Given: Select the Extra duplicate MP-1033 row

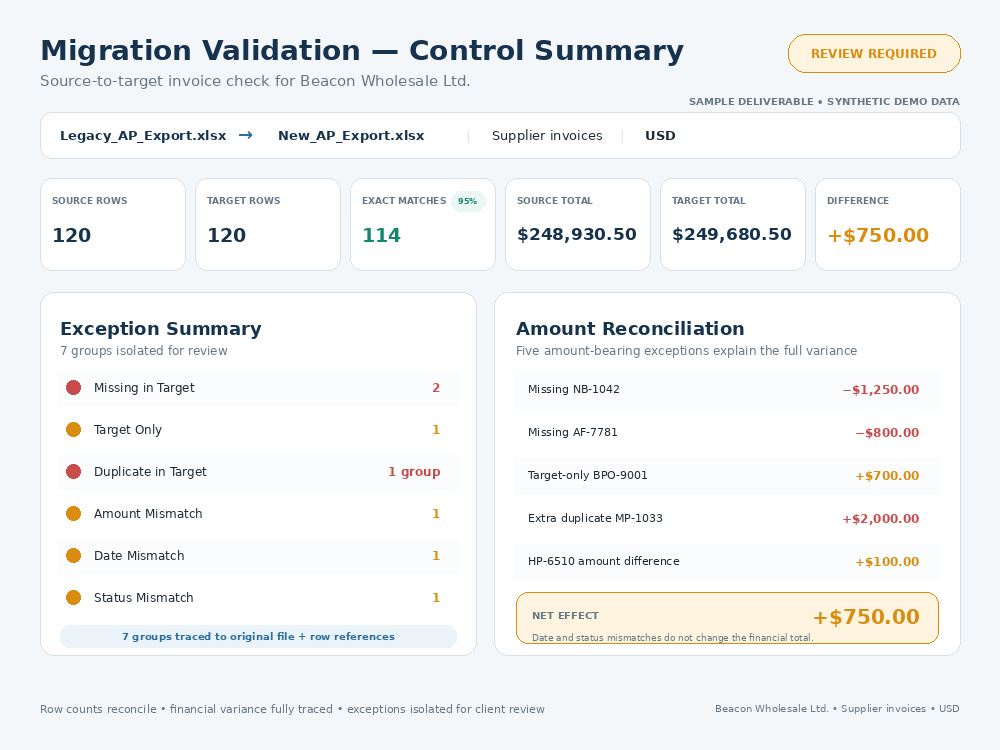Looking at the screenshot, I should (x=727, y=518).
